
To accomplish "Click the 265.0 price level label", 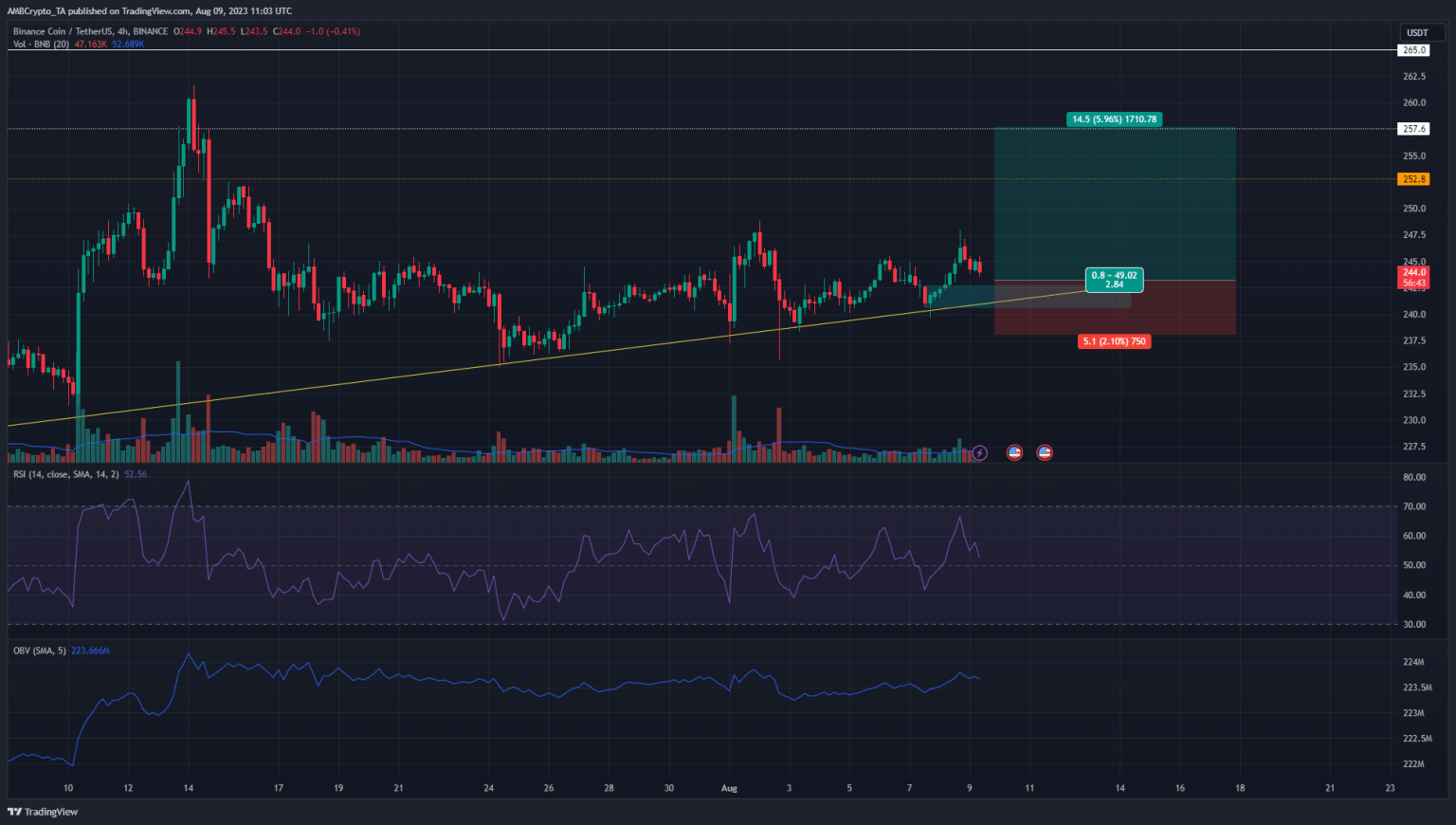I will pos(1413,50).
